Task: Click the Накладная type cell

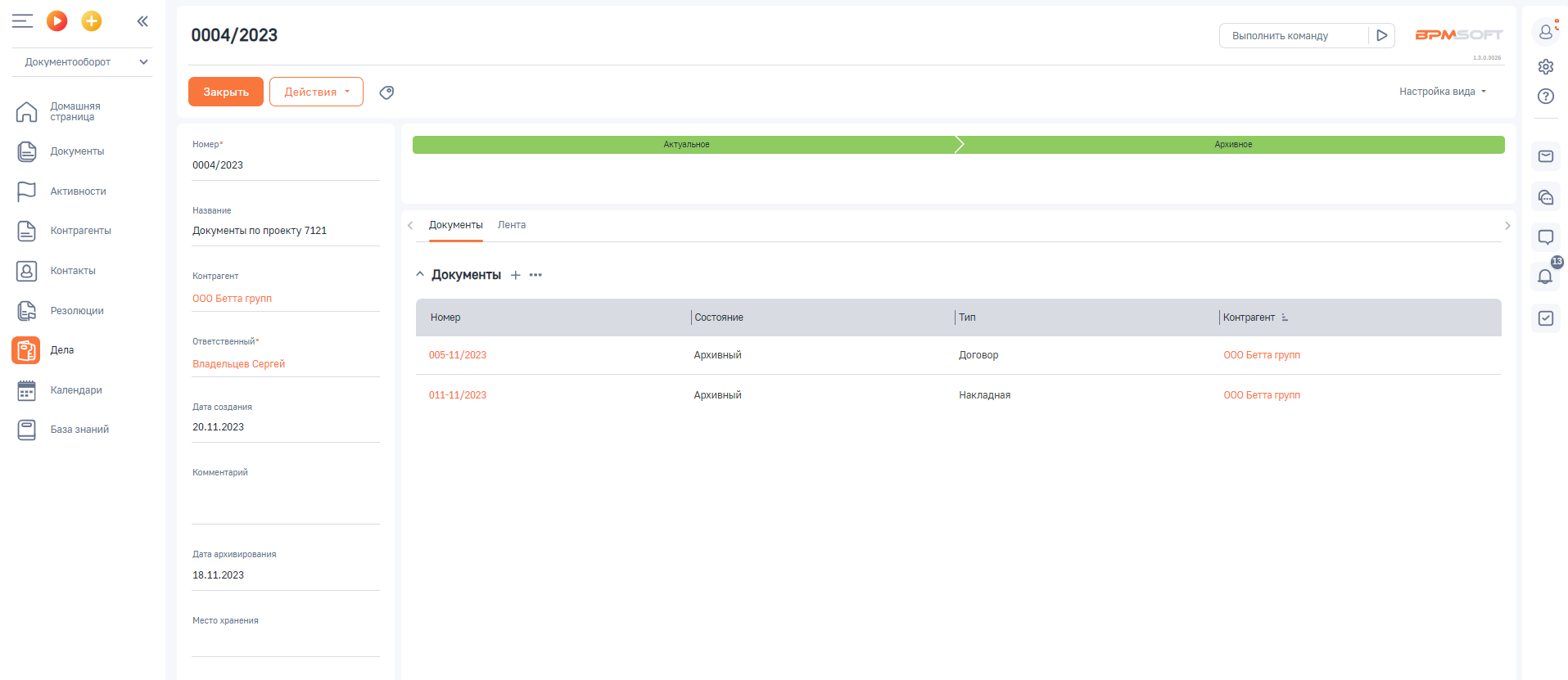Action: pyautogui.click(x=985, y=395)
